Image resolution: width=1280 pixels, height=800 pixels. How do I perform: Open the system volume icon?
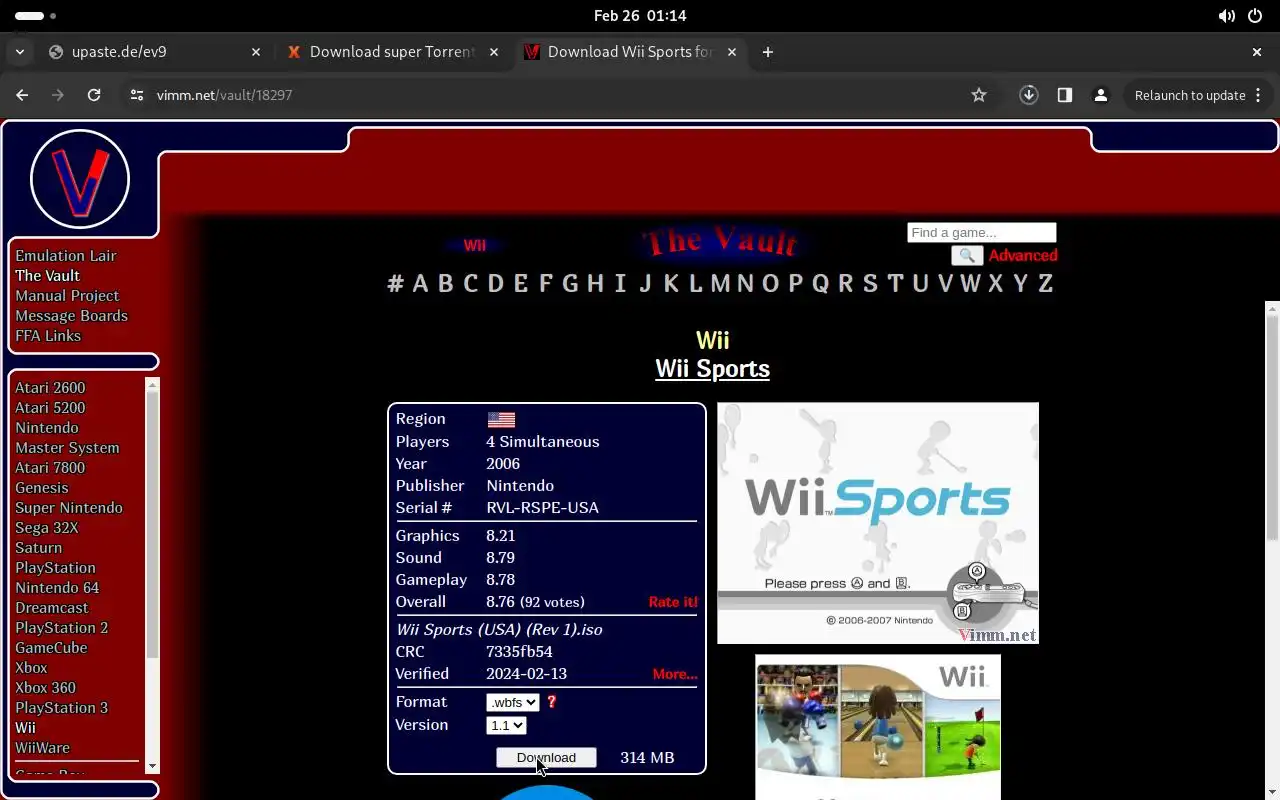click(1226, 16)
